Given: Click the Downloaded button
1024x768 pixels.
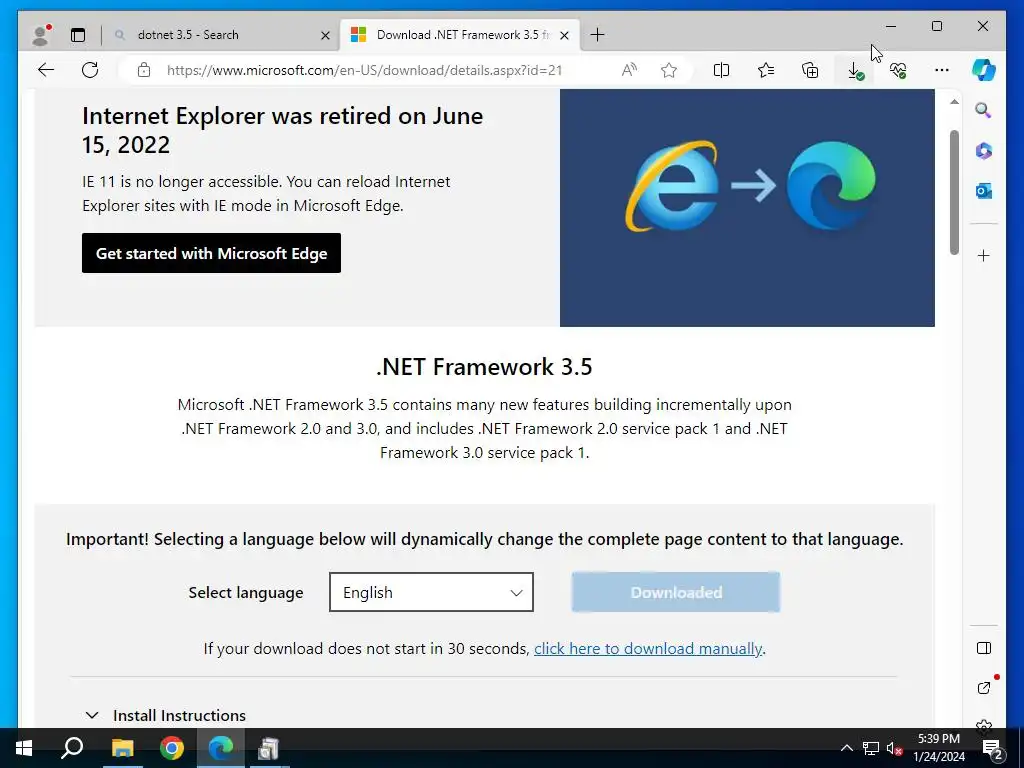Looking at the screenshot, I should [x=676, y=592].
